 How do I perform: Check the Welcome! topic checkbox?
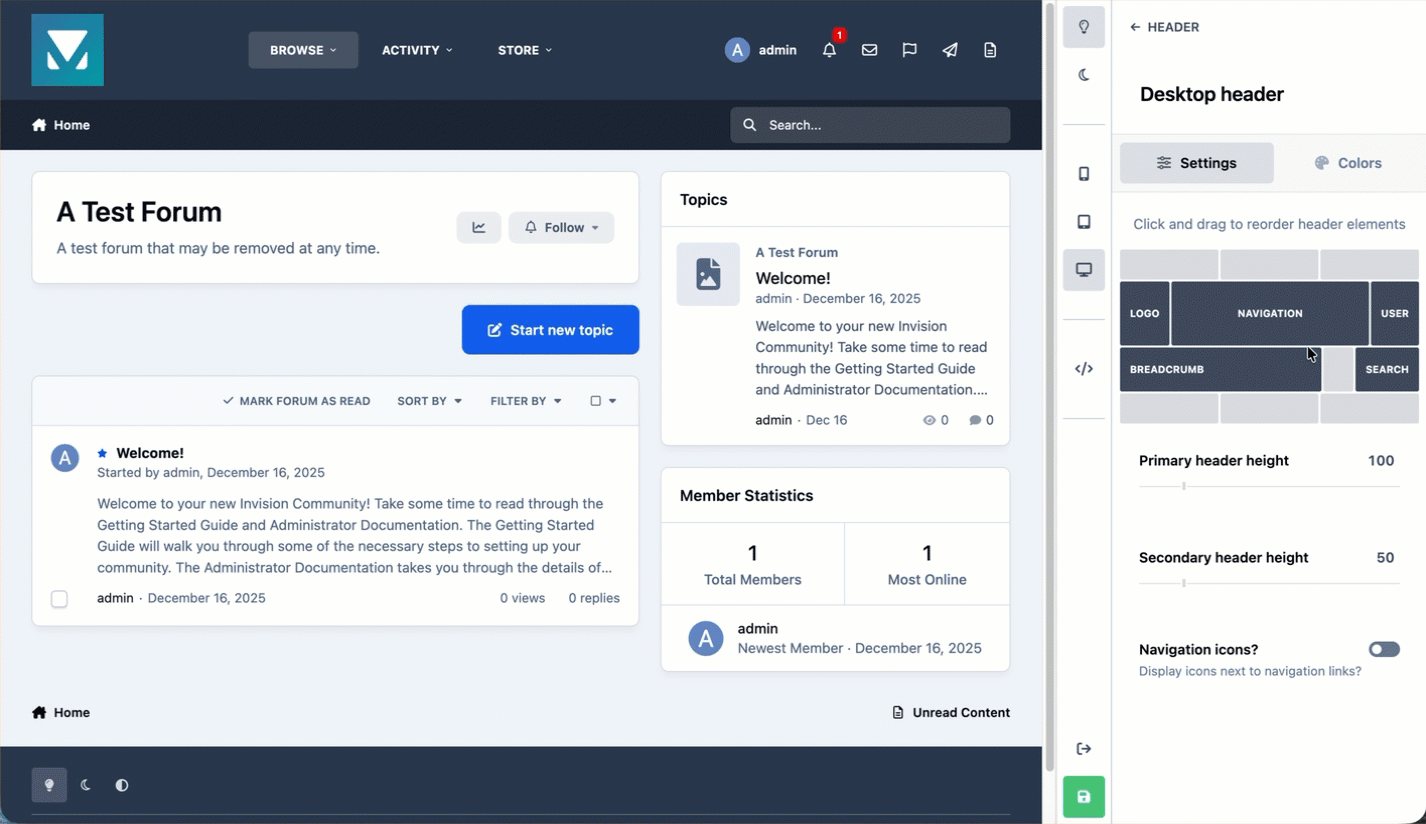[59, 599]
